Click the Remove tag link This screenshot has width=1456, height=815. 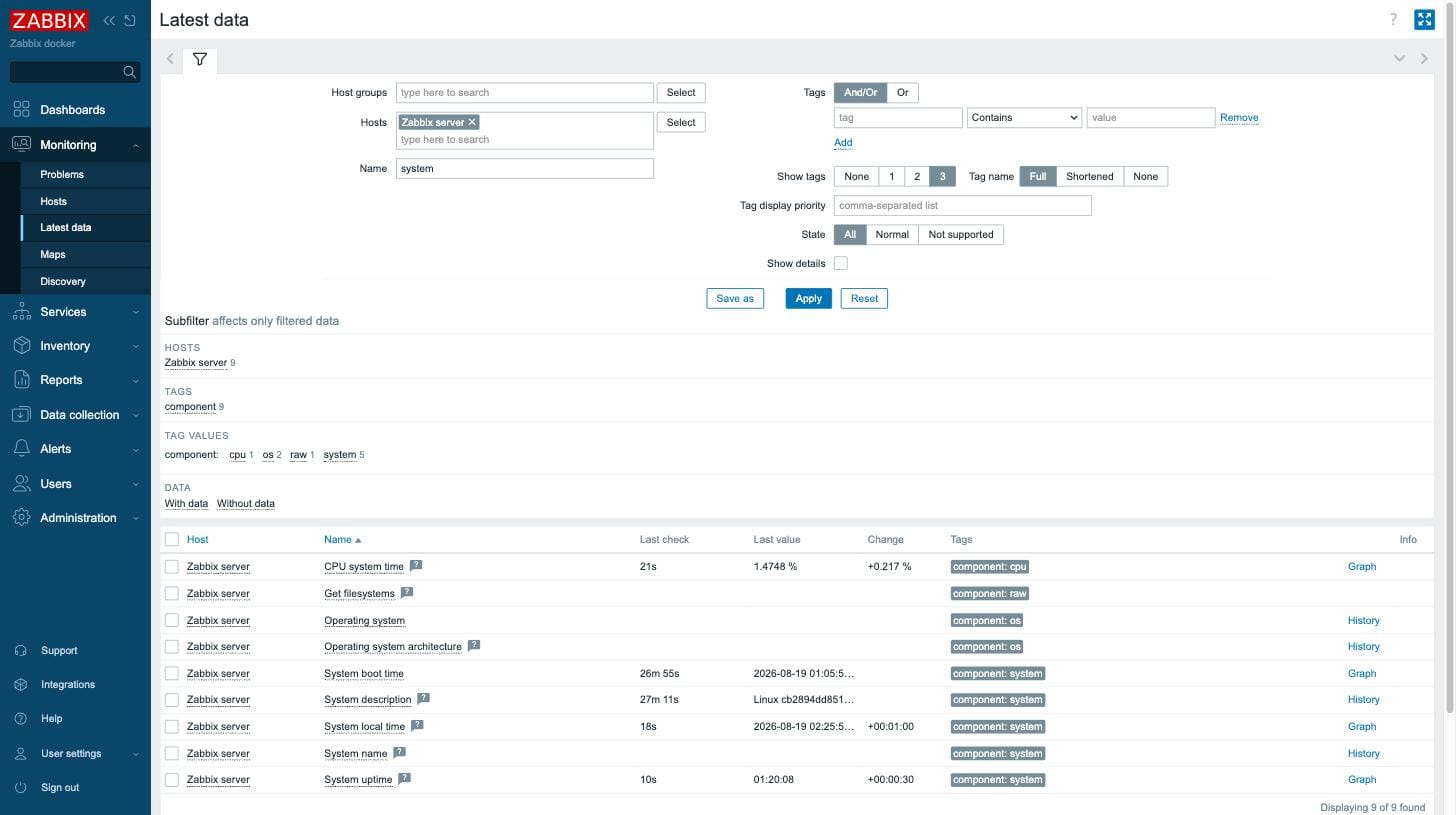(1239, 118)
